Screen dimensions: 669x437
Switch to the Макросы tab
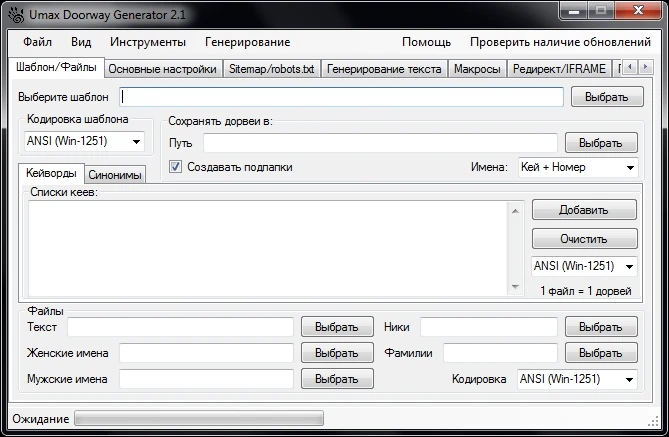(477, 69)
